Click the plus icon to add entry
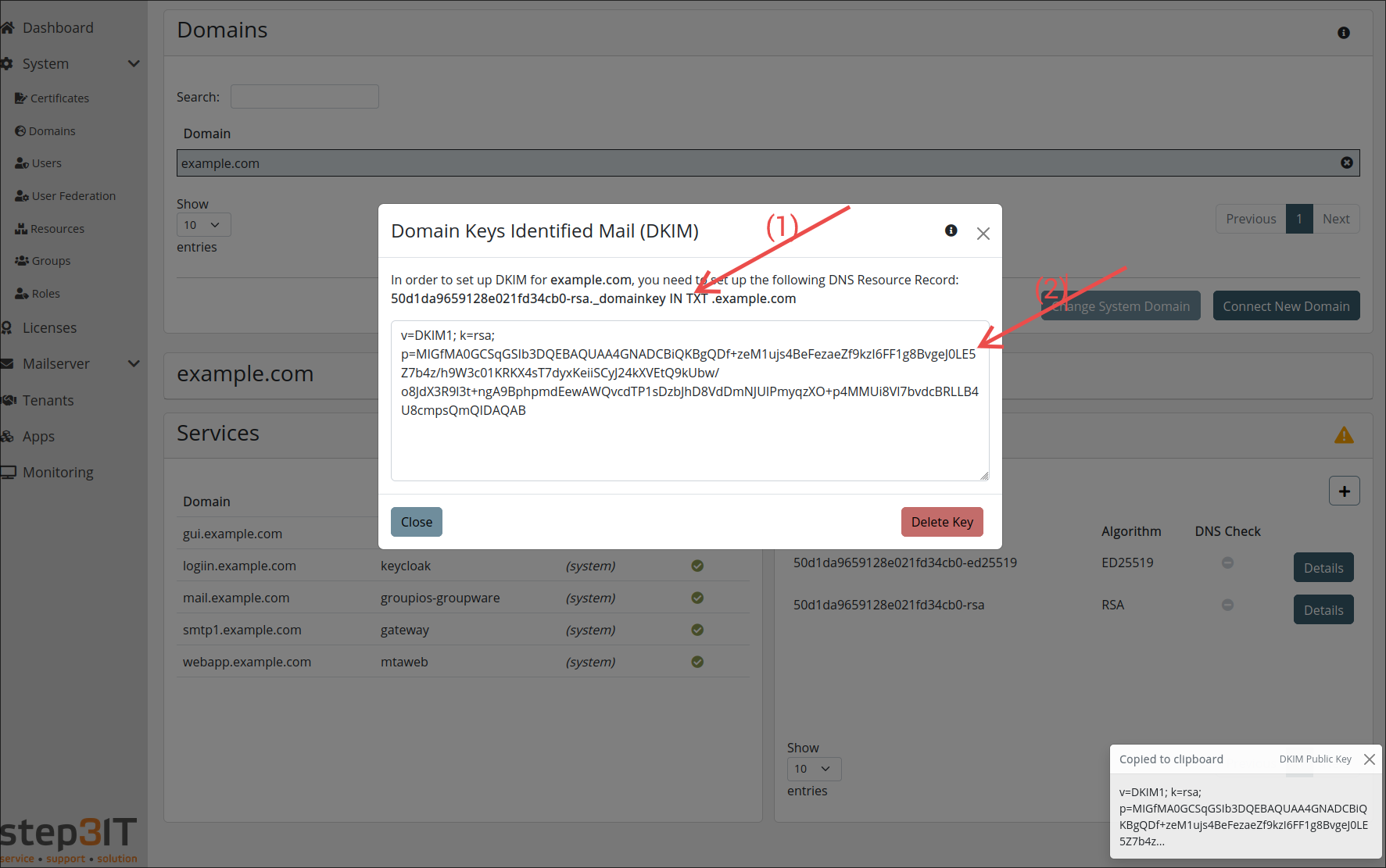The image size is (1386, 868). [x=1344, y=491]
